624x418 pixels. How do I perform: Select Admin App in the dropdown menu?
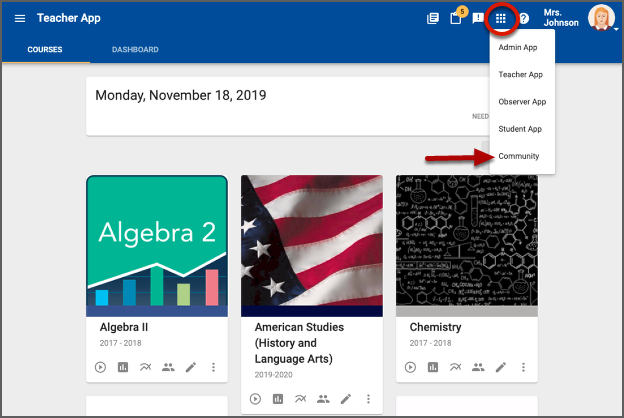click(x=518, y=47)
